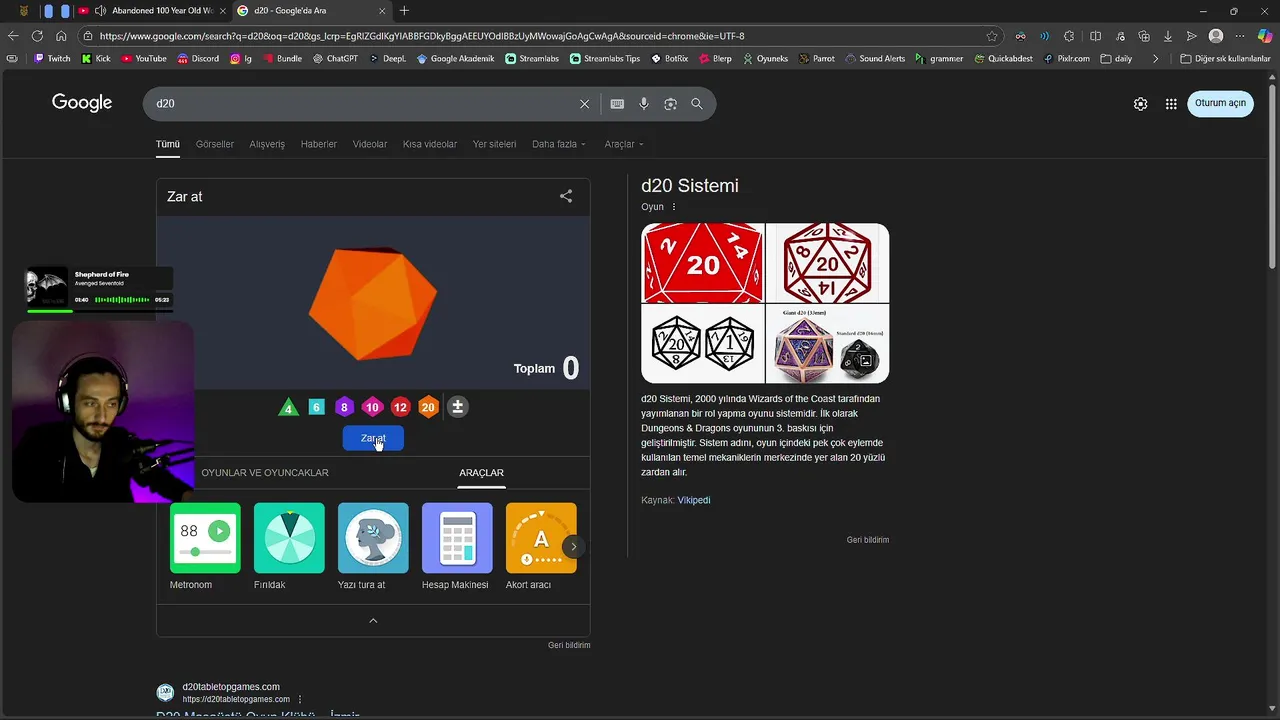Viewport: 1280px width, 720px height.
Task: Select the orange 20-sided die
Action: pos(428,407)
